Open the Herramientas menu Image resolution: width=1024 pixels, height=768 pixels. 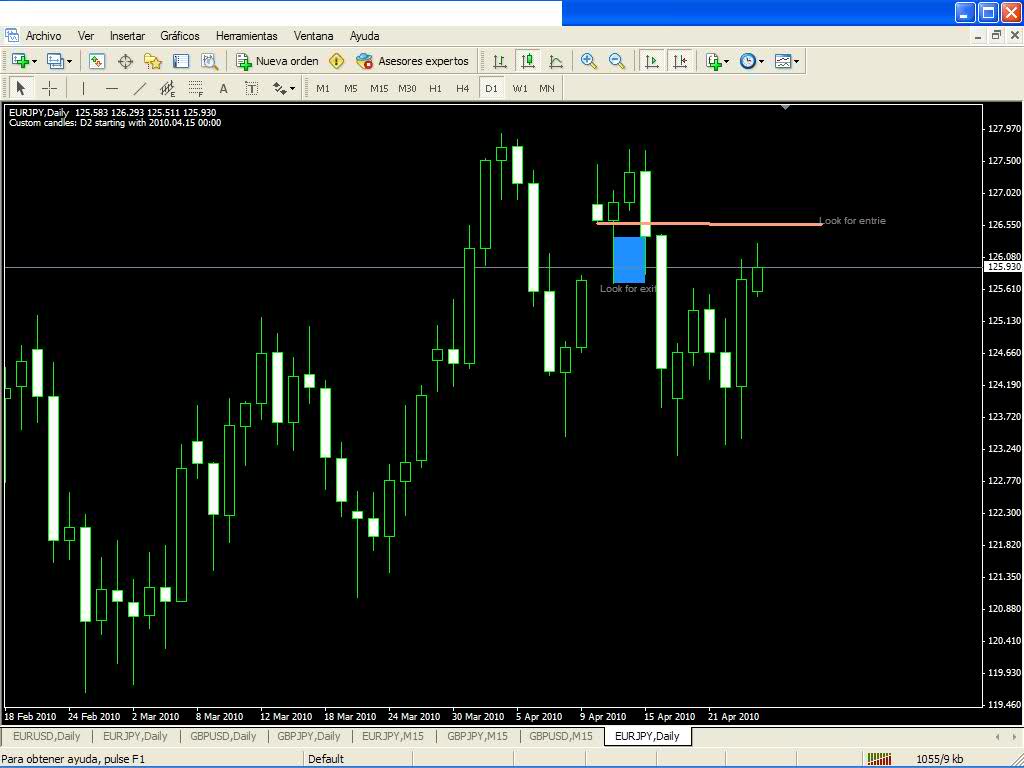(246, 36)
